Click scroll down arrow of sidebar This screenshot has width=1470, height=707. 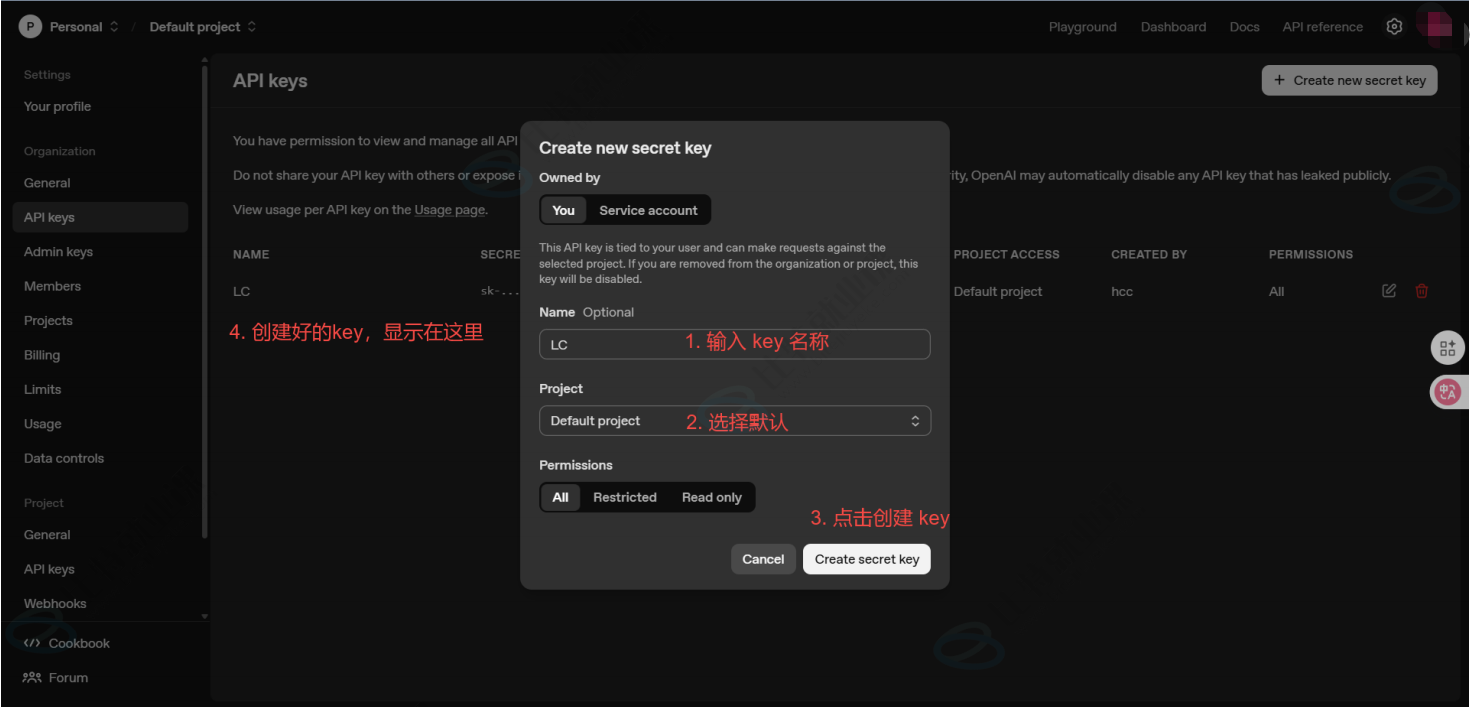205,616
